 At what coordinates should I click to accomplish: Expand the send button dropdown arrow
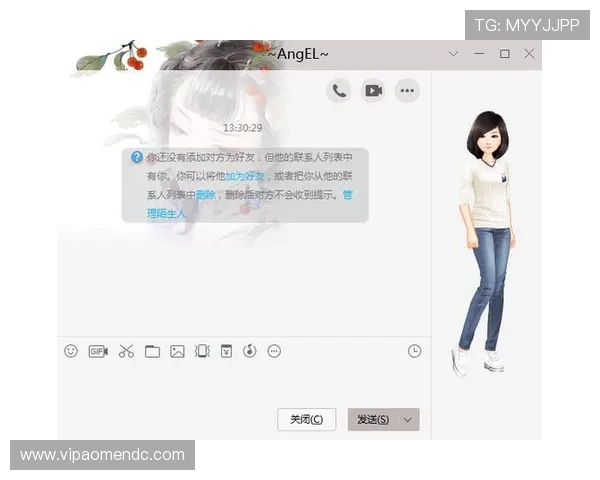408,420
